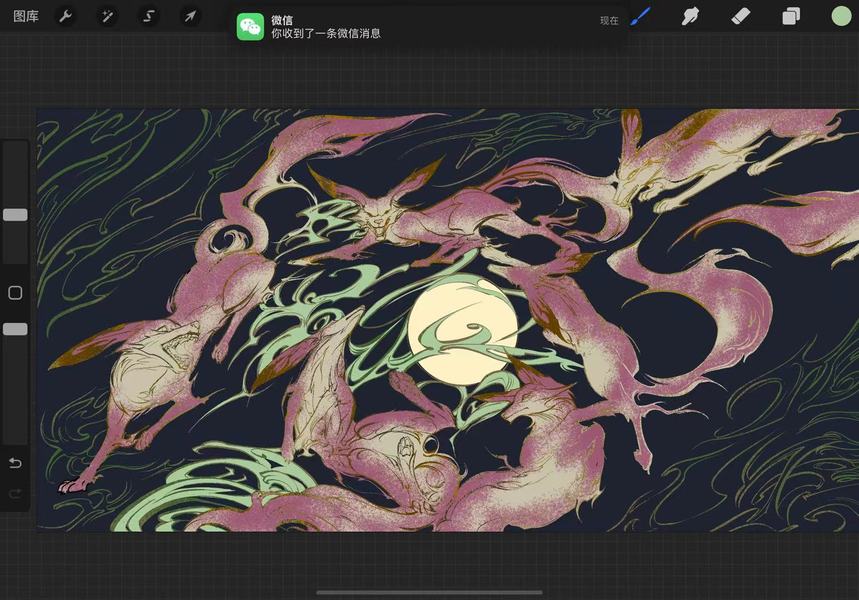Click the 现在 timestamp in notification
This screenshot has width=859, height=600.
(609, 21)
